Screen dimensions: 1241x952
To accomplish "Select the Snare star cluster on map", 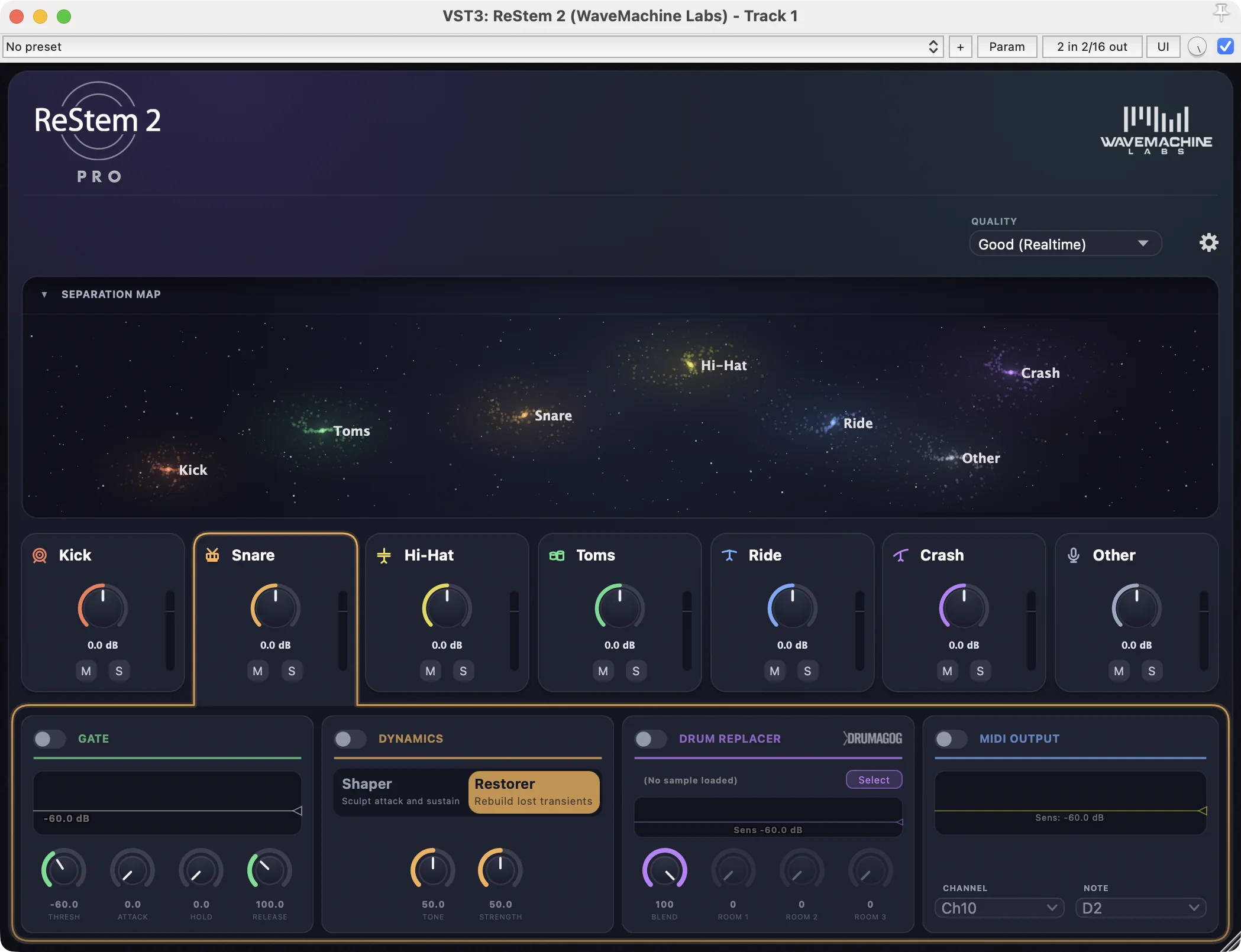I will point(523,416).
